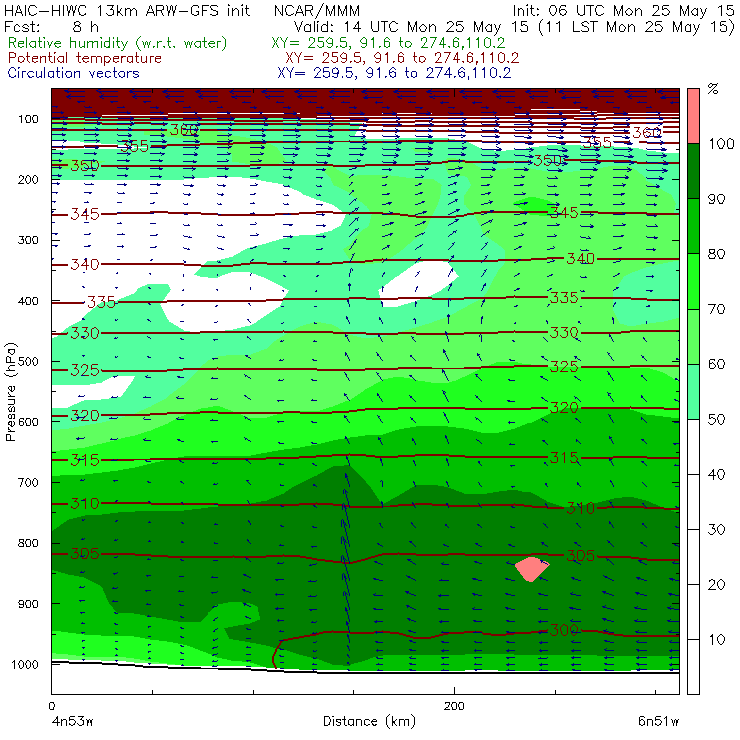Viewport: 740px width, 740px height.
Task: Click the 60-70% light green colorbar segment
Action: 693,336
